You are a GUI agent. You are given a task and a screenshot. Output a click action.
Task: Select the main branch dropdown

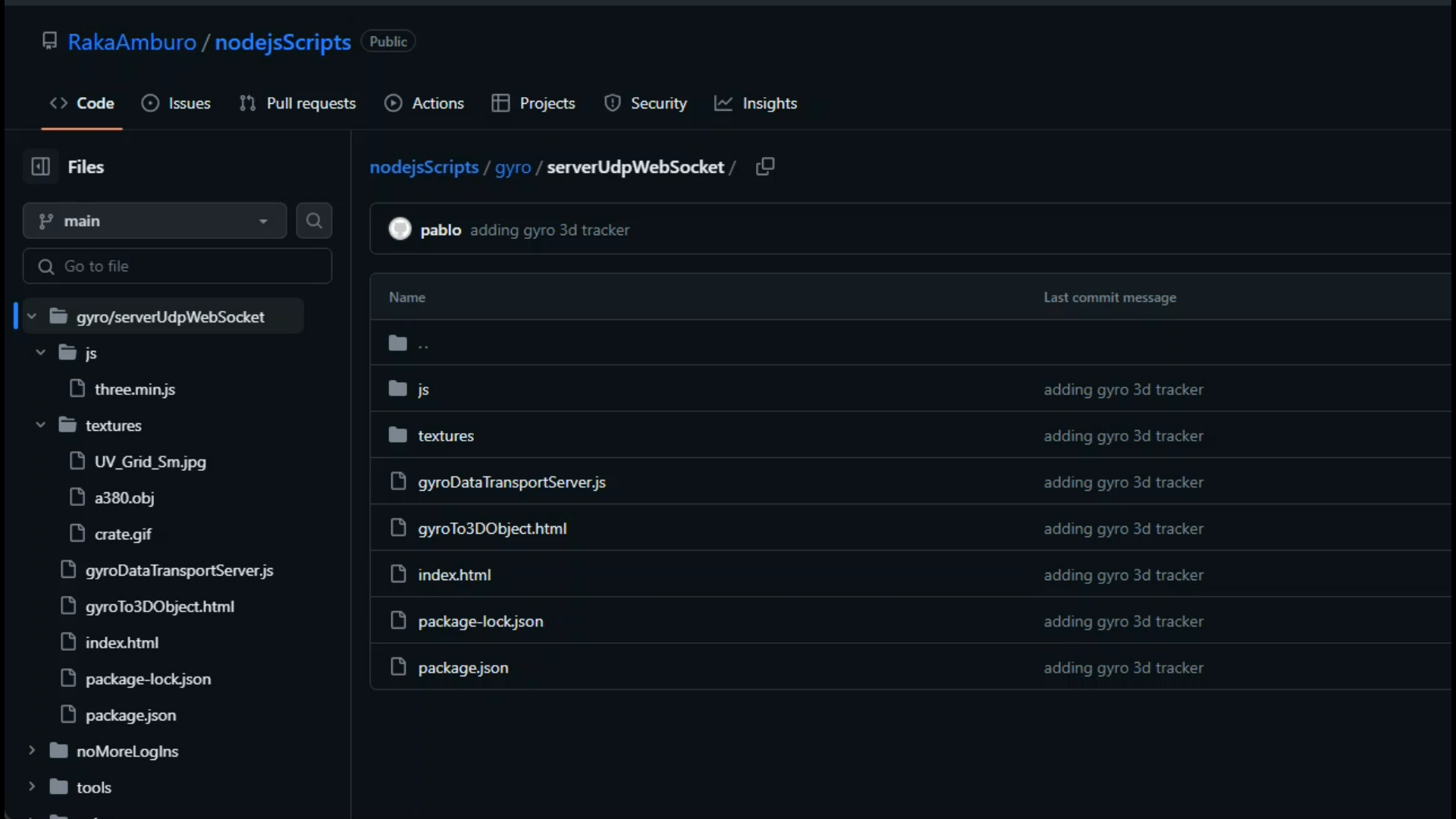pyautogui.click(x=154, y=221)
